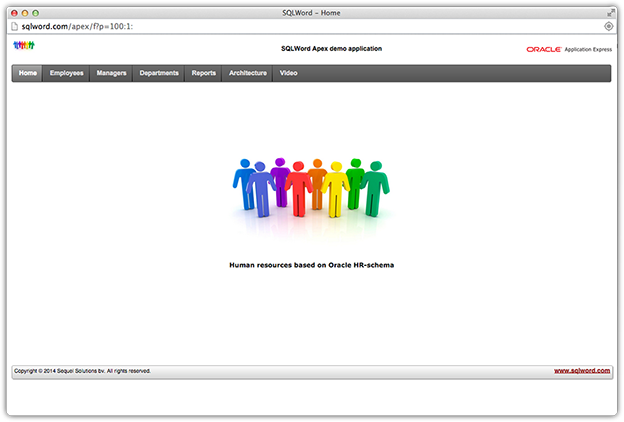
Task: Click the sqlword.com URL address field
Action: coord(310,26)
